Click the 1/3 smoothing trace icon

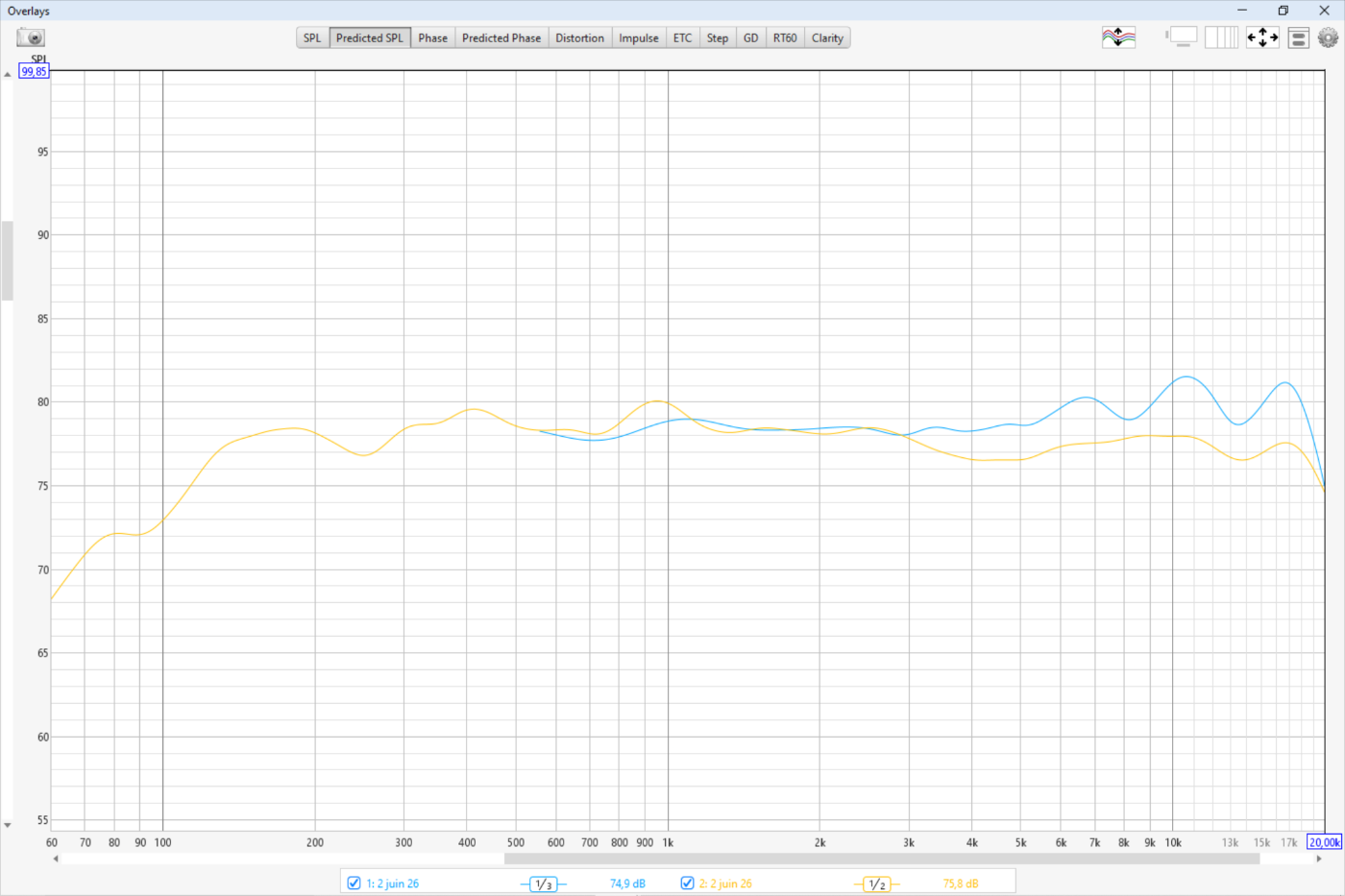coord(543,884)
